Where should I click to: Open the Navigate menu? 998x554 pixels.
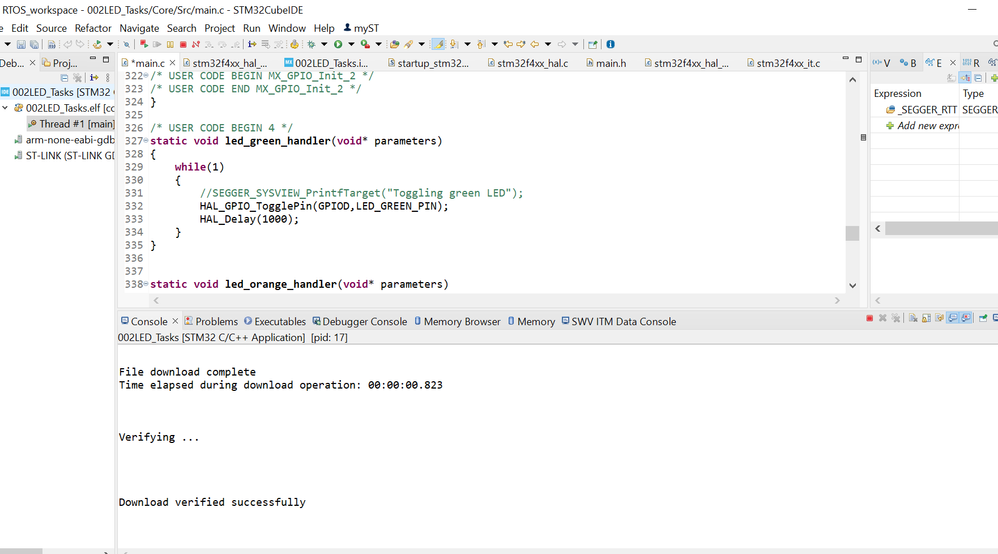point(139,28)
